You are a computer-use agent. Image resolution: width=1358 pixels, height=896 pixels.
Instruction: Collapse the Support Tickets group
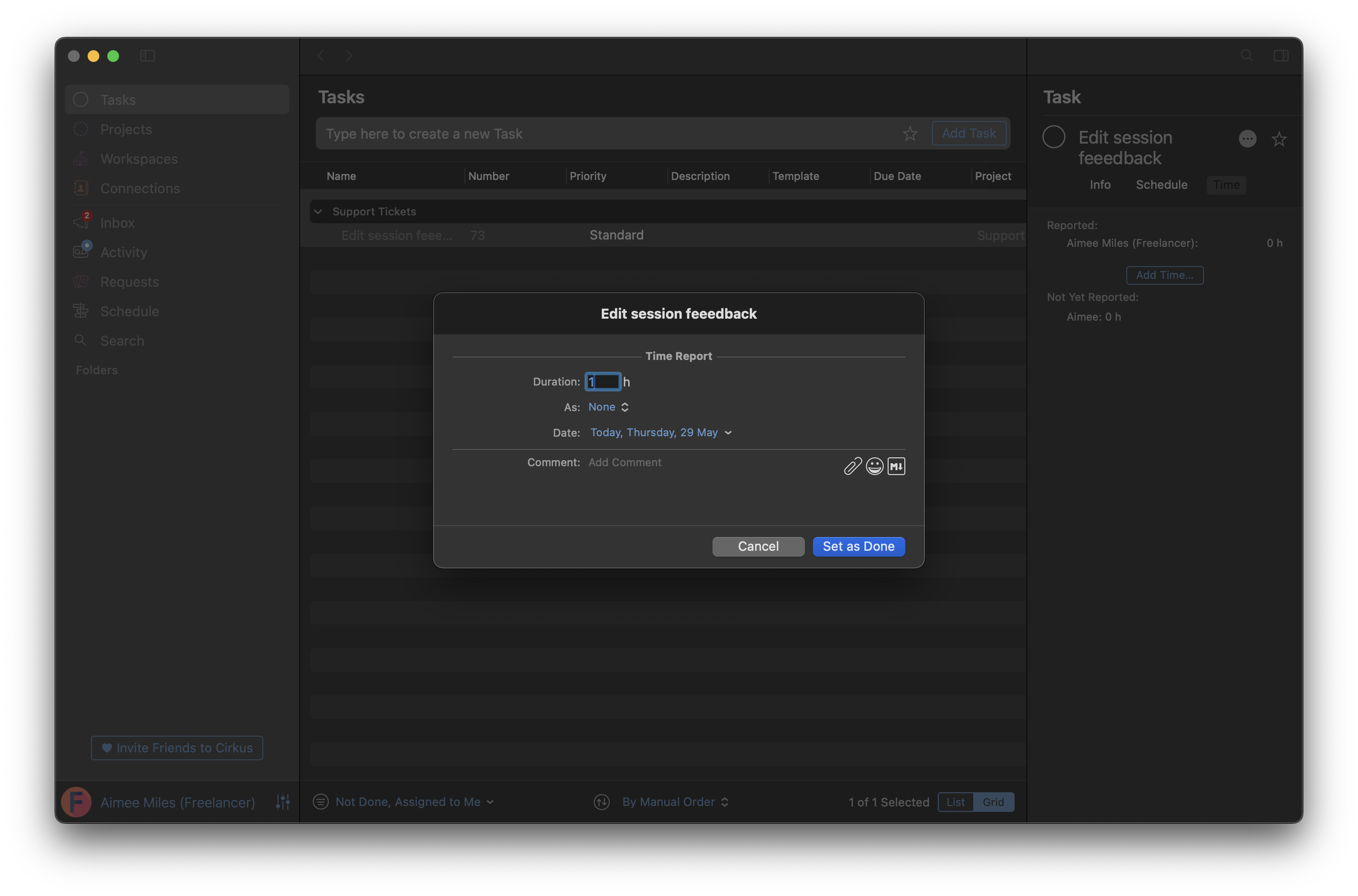click(318, 211)
